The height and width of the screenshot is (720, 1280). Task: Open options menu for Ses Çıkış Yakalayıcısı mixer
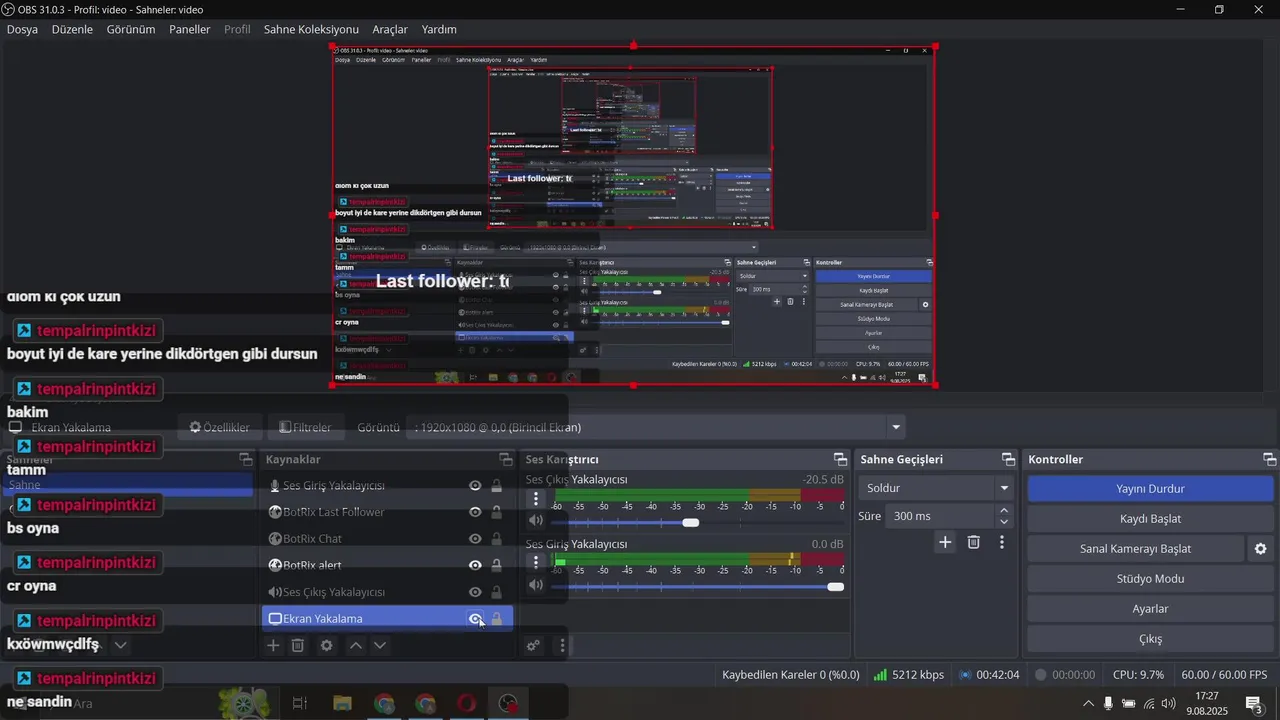click(536, 499)
